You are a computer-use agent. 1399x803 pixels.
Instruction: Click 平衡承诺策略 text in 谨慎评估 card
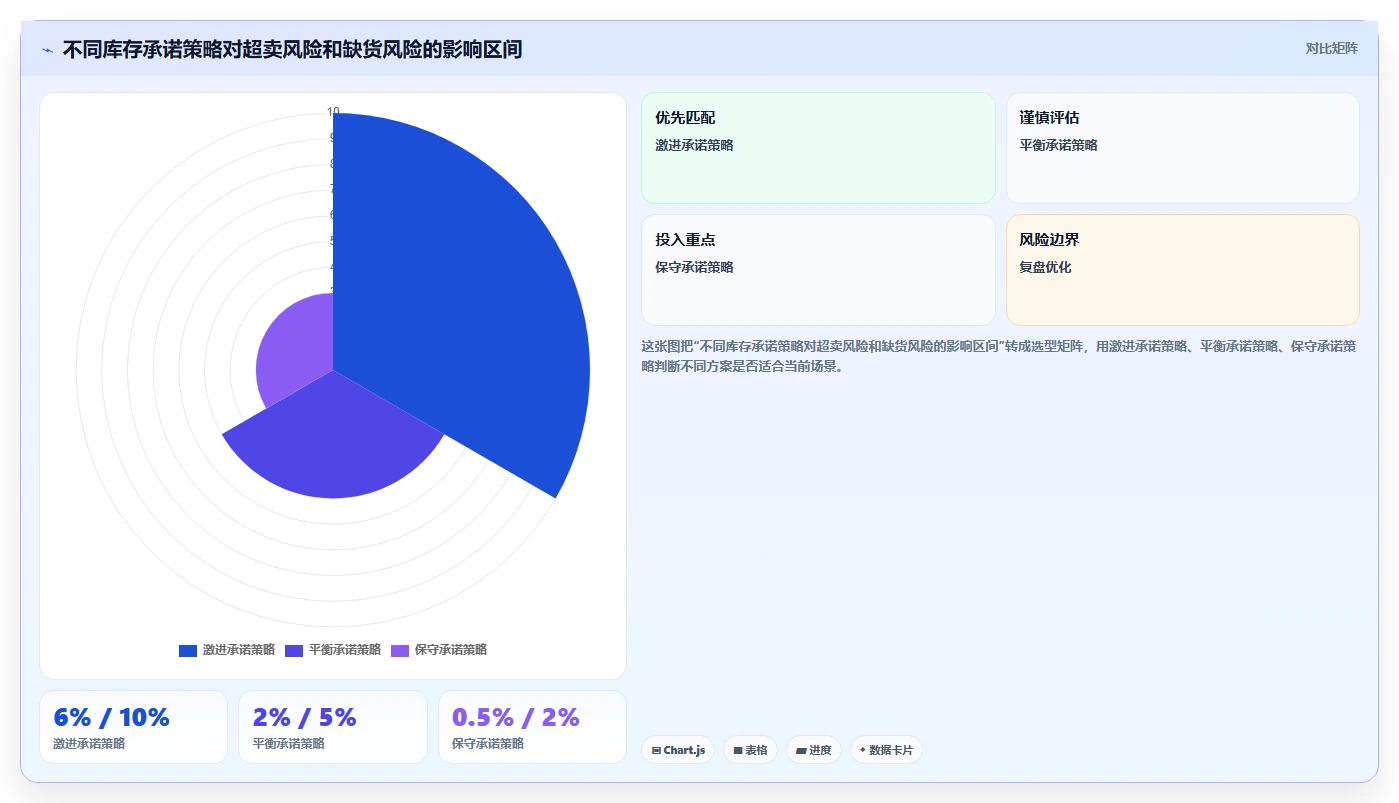tap(1058, 146)
